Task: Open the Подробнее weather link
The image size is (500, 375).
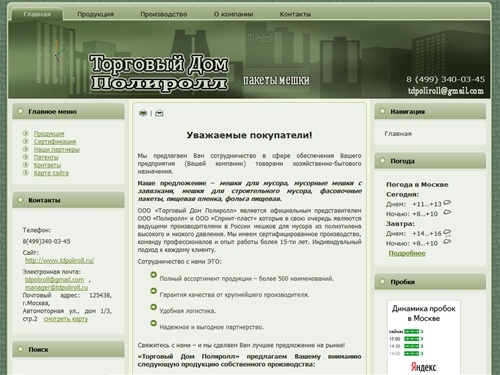Action: (407, 253)
